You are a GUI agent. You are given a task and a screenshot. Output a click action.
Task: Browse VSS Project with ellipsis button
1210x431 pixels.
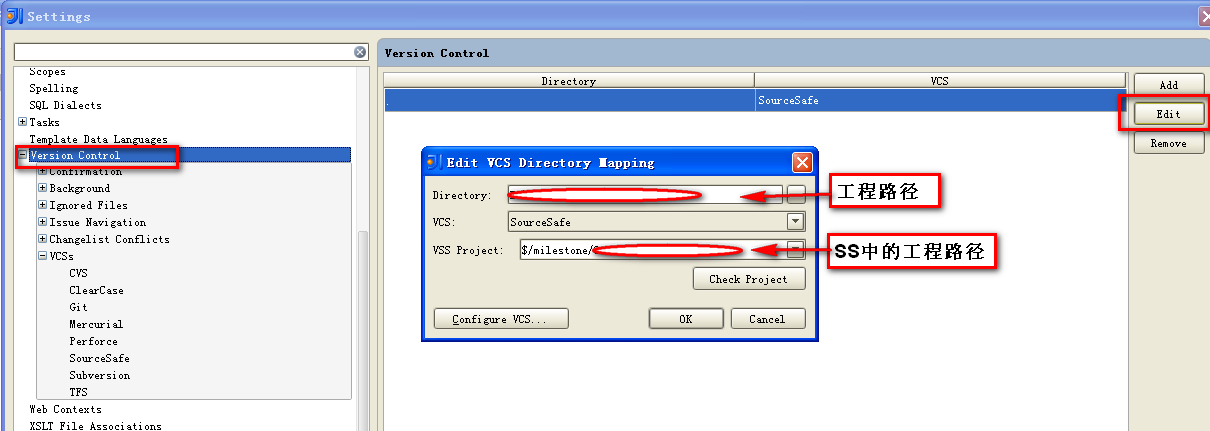[x=796, y=250]
